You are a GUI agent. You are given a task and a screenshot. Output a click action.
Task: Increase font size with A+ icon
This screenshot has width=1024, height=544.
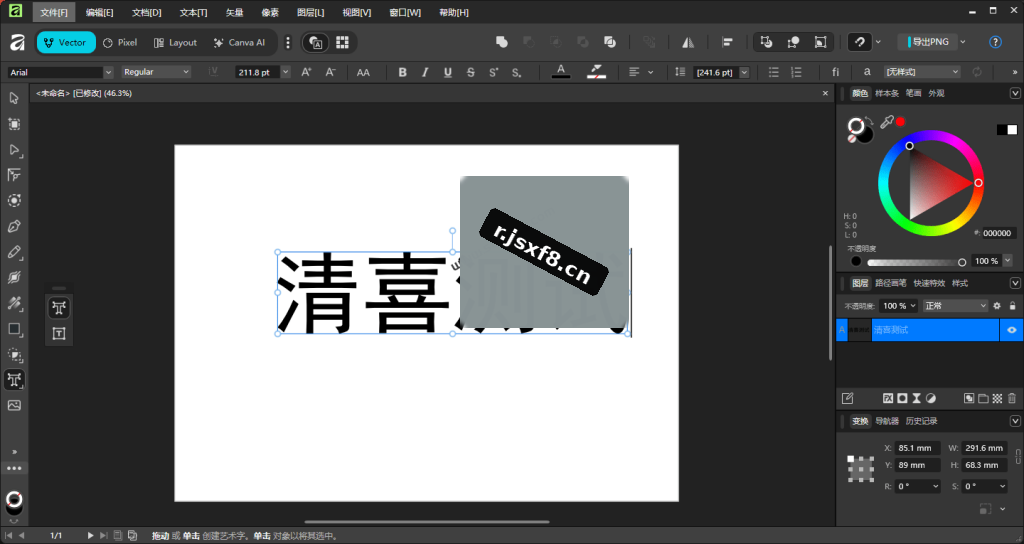point(306,72)
